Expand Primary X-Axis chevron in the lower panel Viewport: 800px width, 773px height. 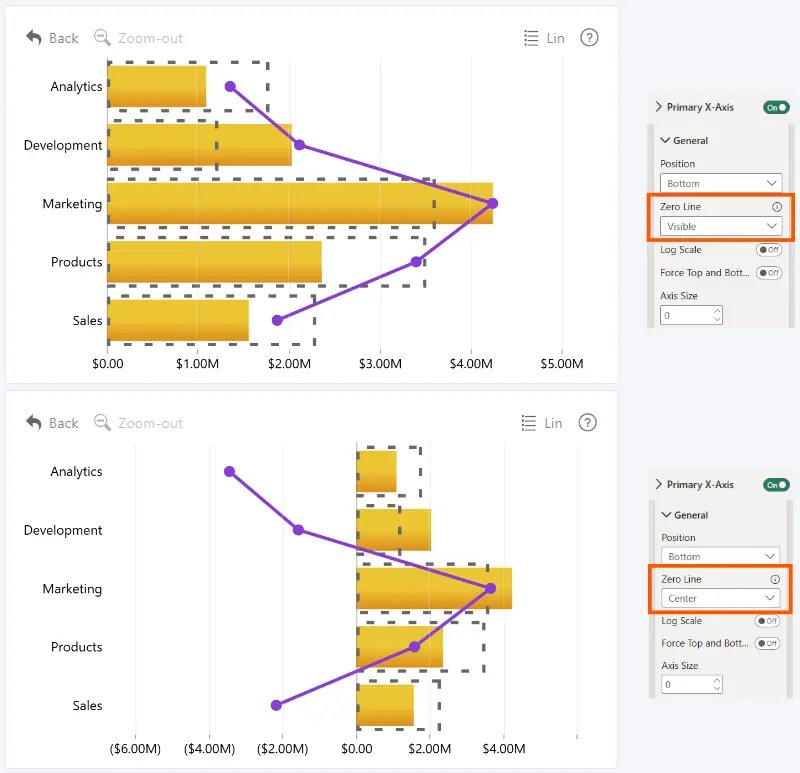coord(659,484)
